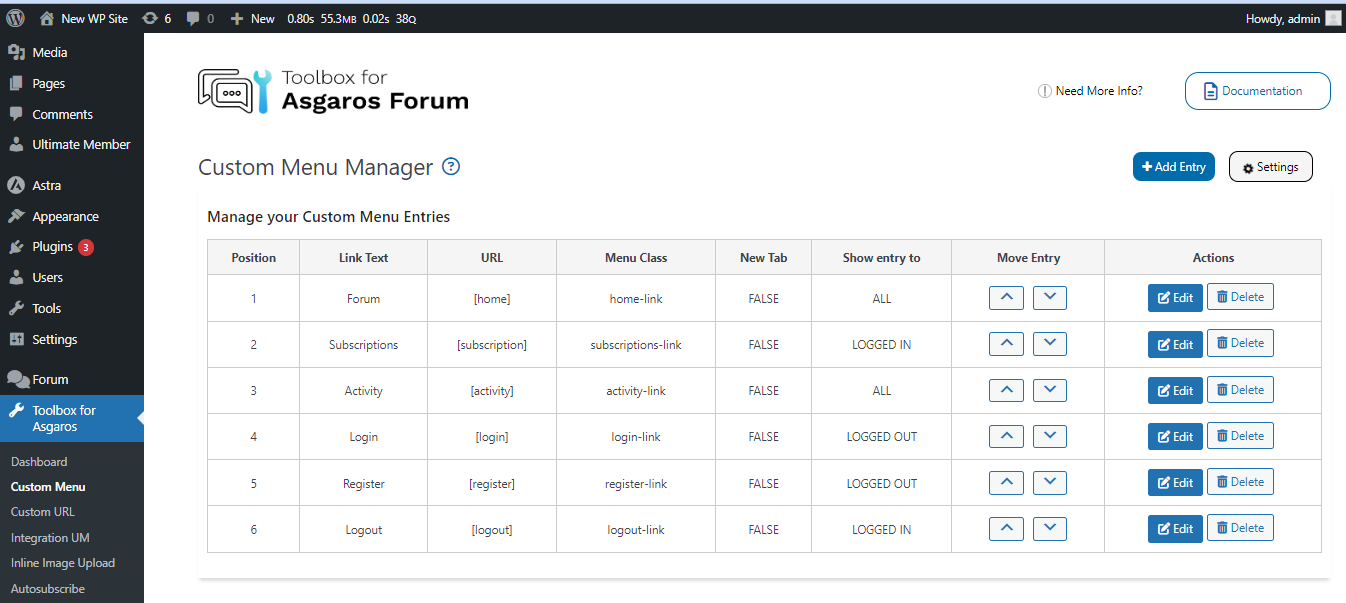Click the Link Text column header

(x=364, y=257)
